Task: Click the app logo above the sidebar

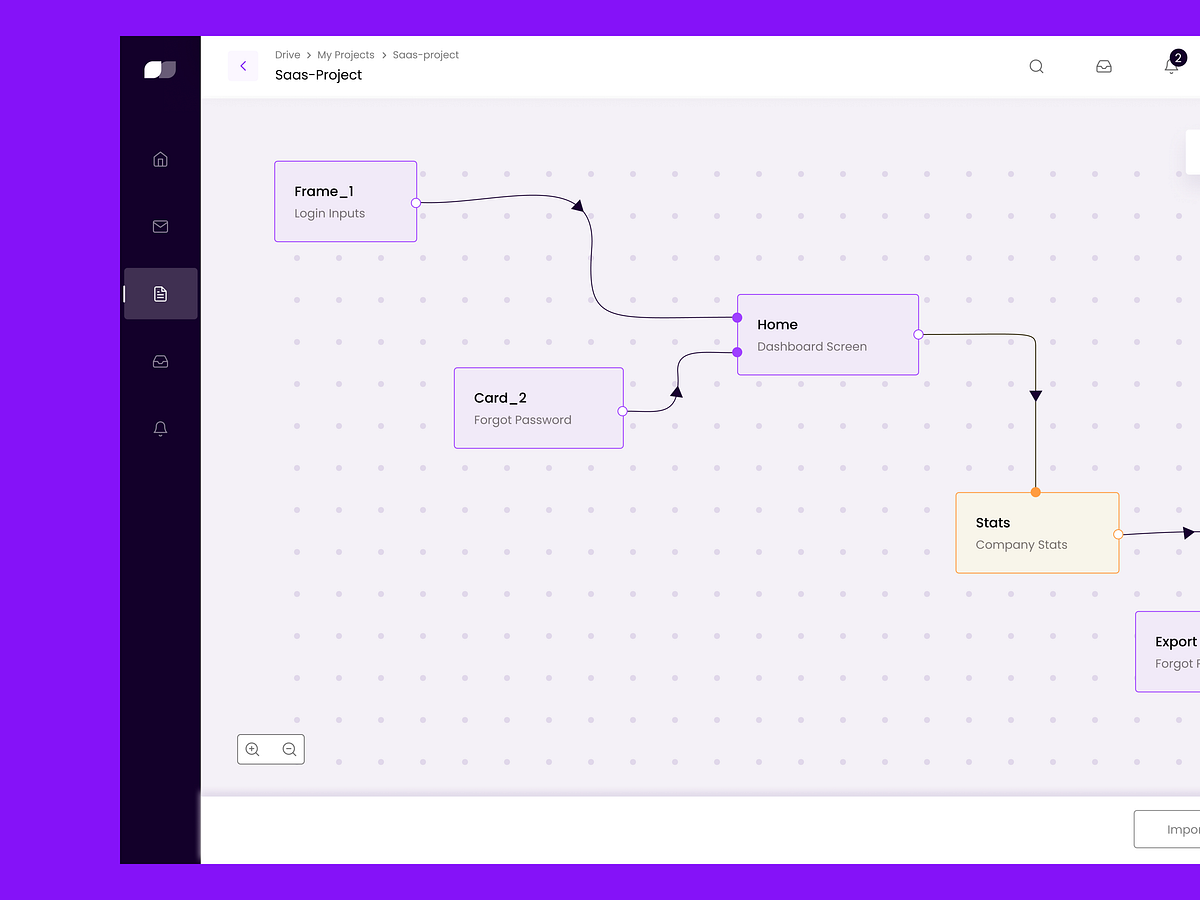Action: point(160,68)
